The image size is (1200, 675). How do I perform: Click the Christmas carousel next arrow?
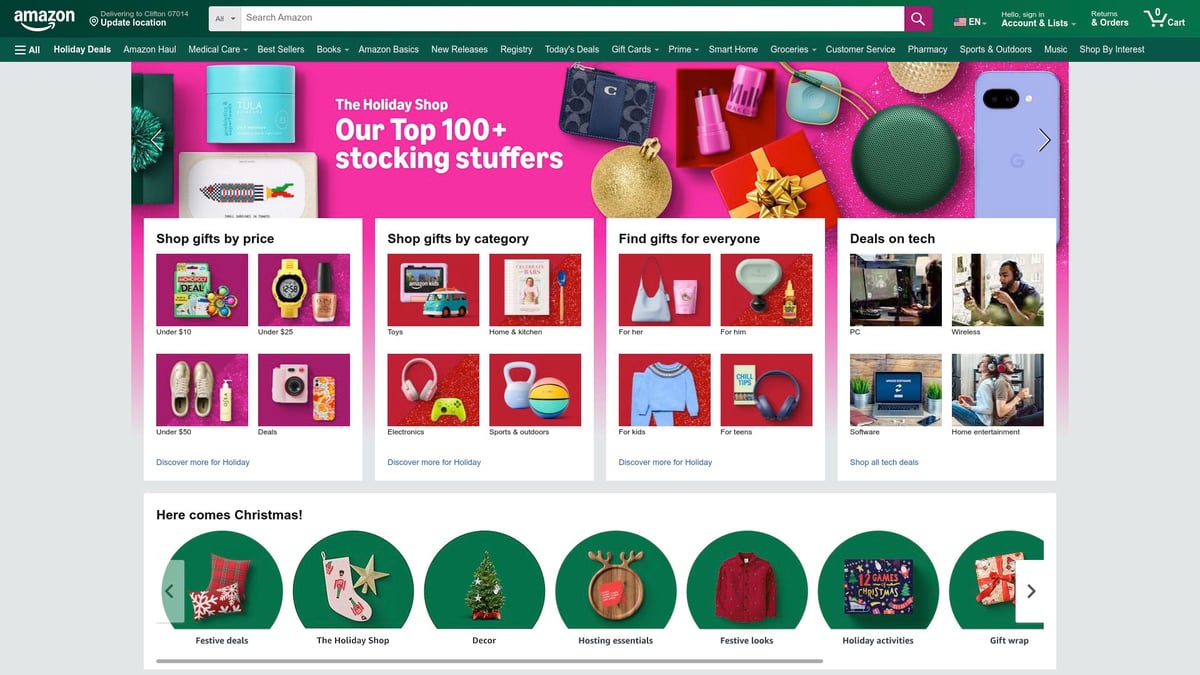click(x=1031, y=591)
